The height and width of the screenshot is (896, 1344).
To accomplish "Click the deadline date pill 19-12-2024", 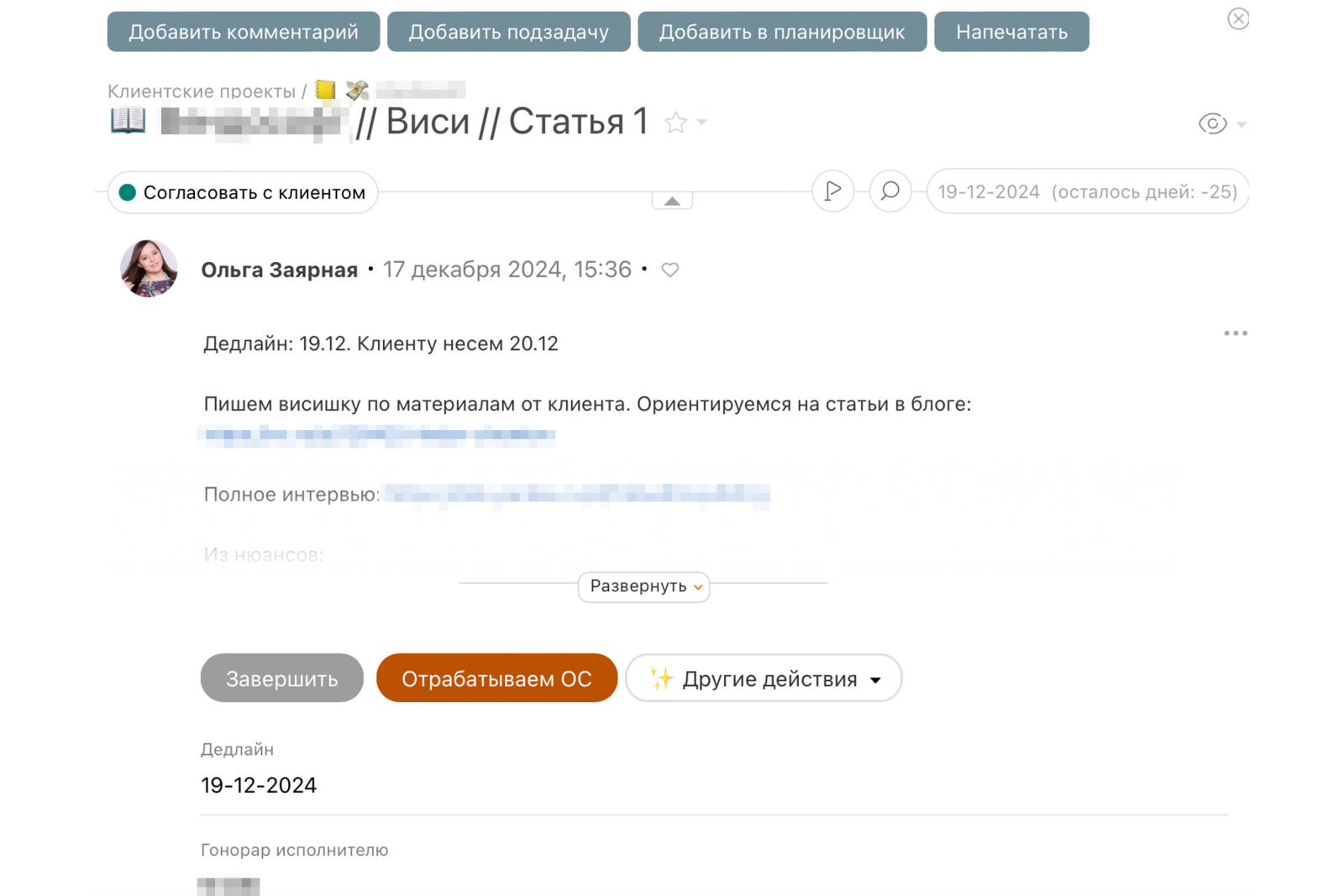I will coord(1088,192).
